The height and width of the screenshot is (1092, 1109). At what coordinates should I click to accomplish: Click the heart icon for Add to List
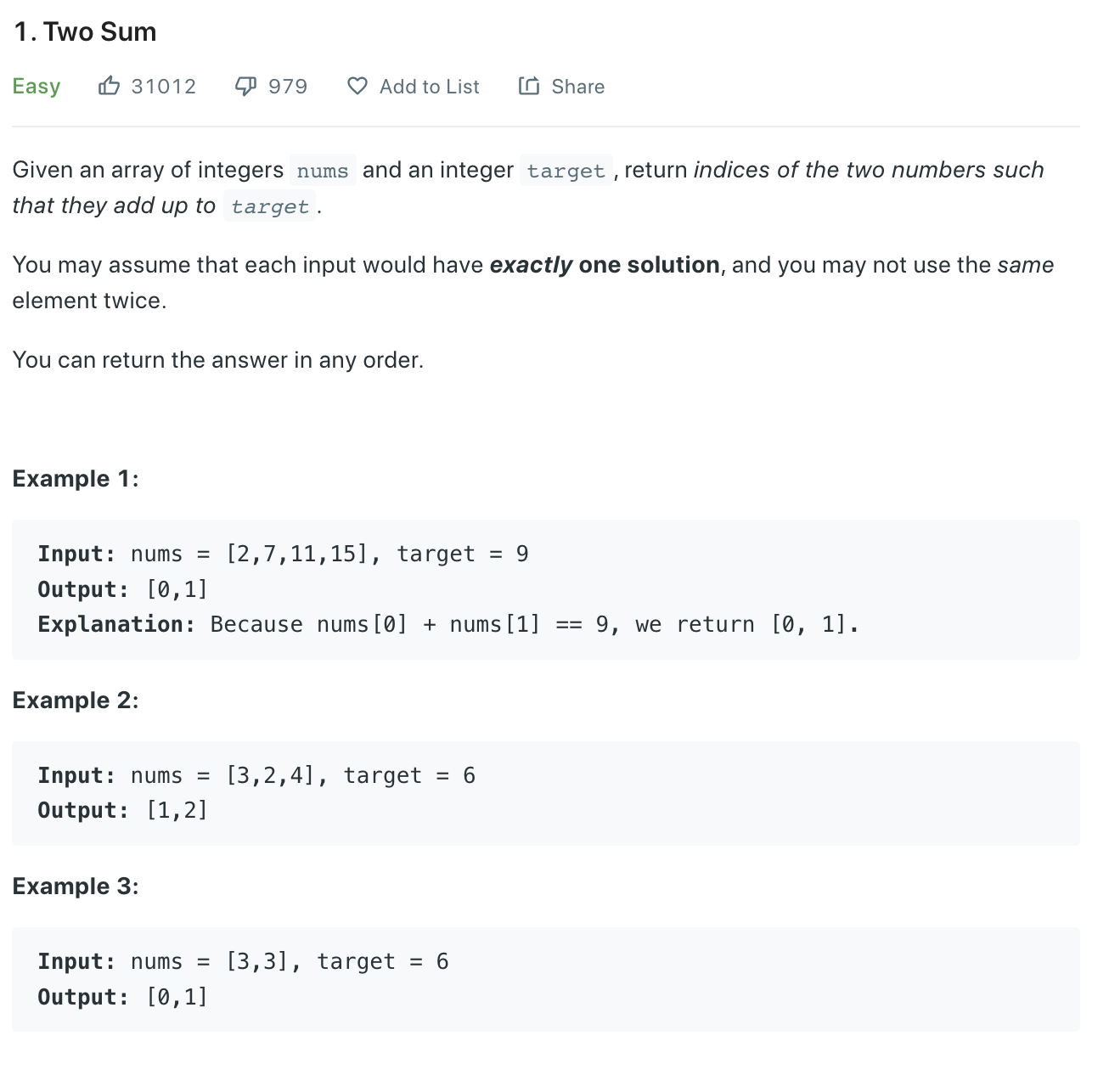357,86
